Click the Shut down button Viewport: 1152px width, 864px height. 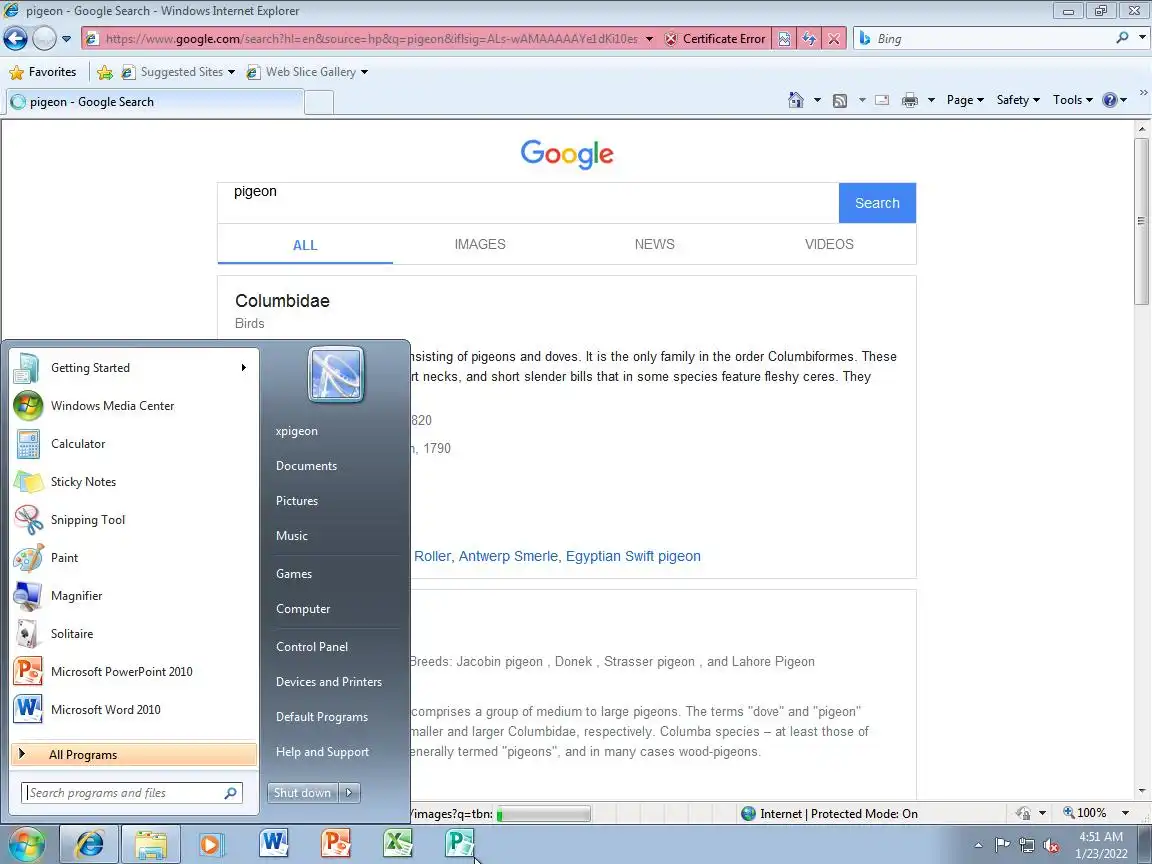pos(302,793)
